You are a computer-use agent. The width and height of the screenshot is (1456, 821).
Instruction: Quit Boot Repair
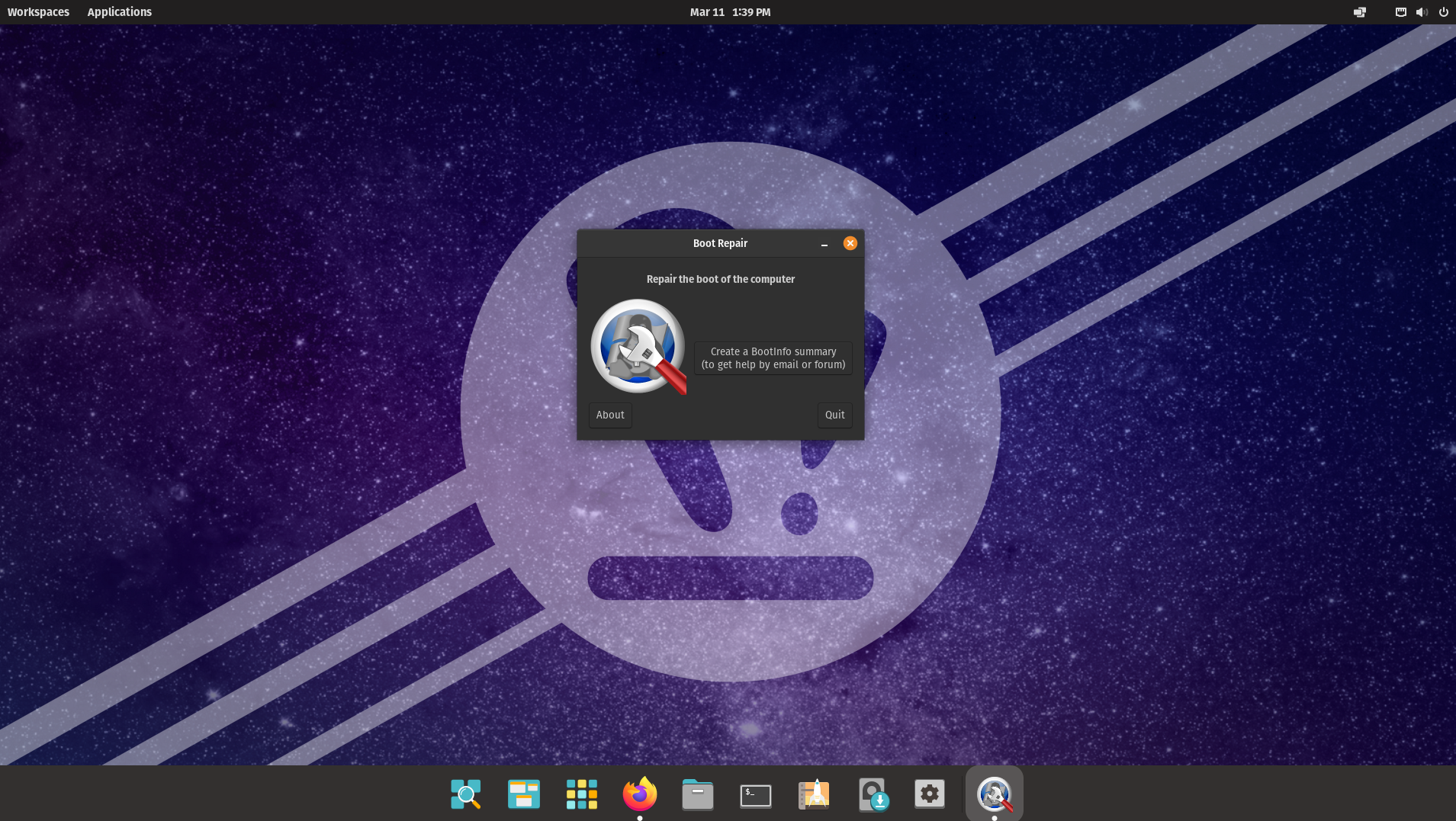point(835,415)
